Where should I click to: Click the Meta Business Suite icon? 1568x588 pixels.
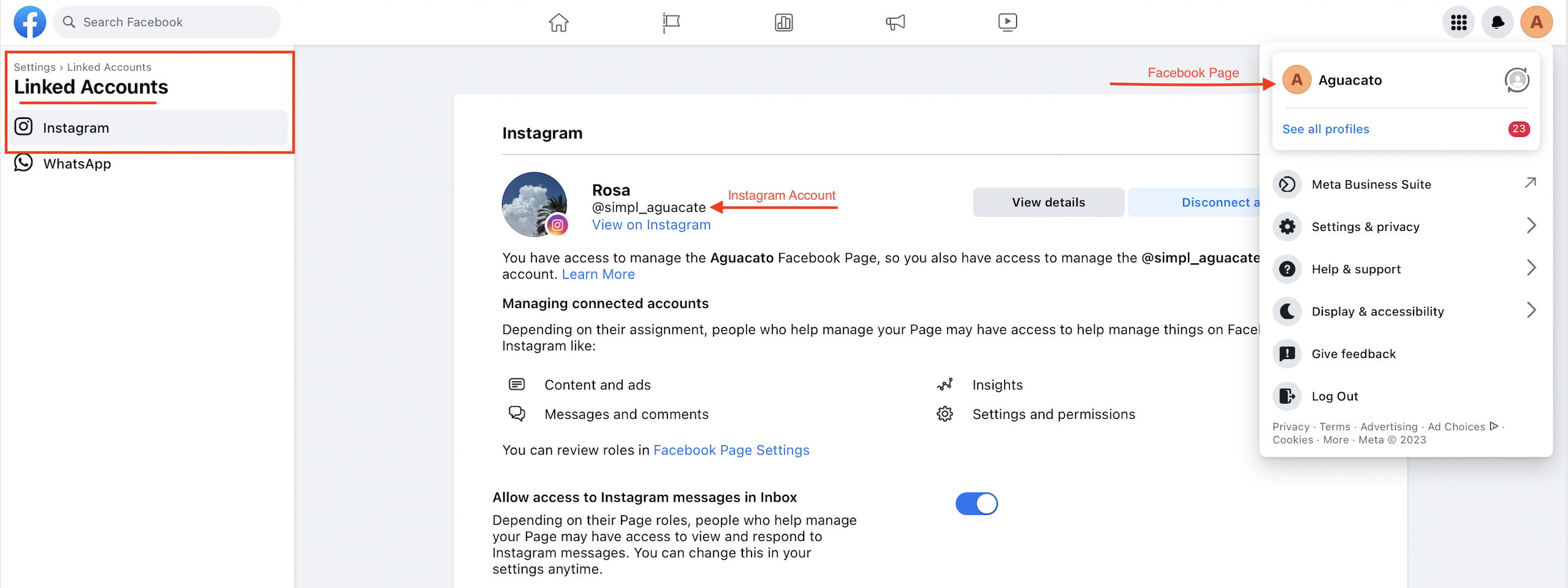1287,184
